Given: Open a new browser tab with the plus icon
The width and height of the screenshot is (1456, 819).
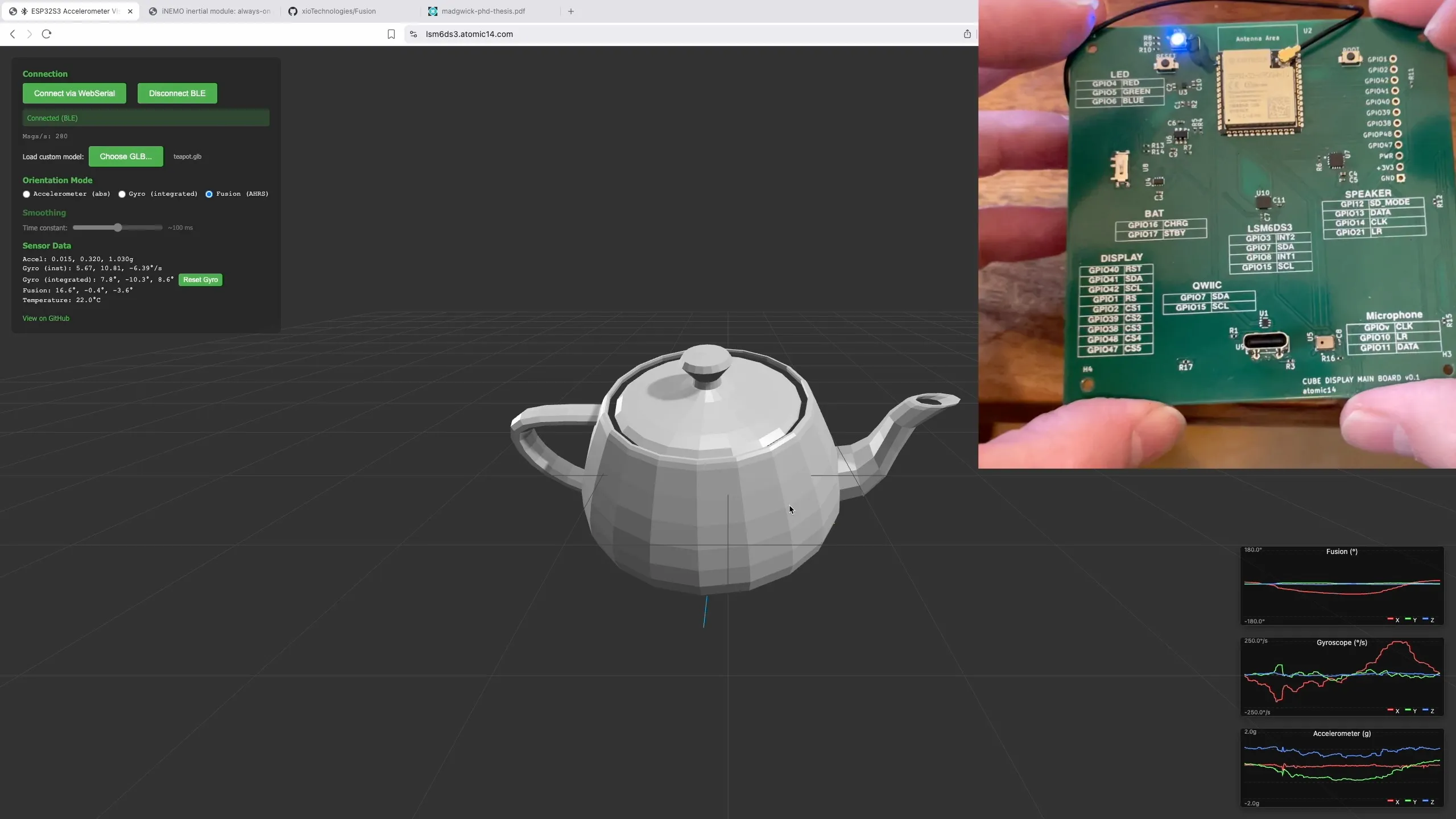Looking at the screenshot, I should pyautogui.click(x=570, y=11).
